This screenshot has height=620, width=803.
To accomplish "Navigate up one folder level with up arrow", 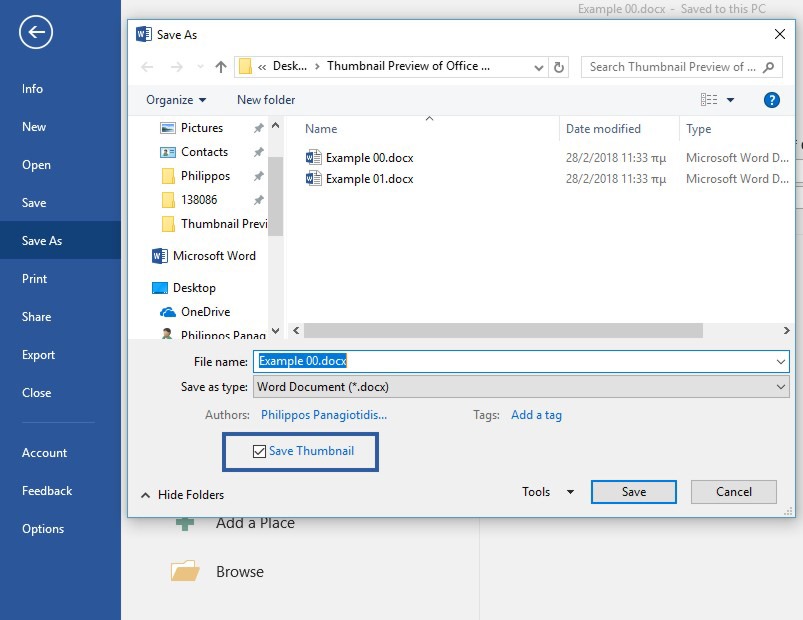I will 220,64.
